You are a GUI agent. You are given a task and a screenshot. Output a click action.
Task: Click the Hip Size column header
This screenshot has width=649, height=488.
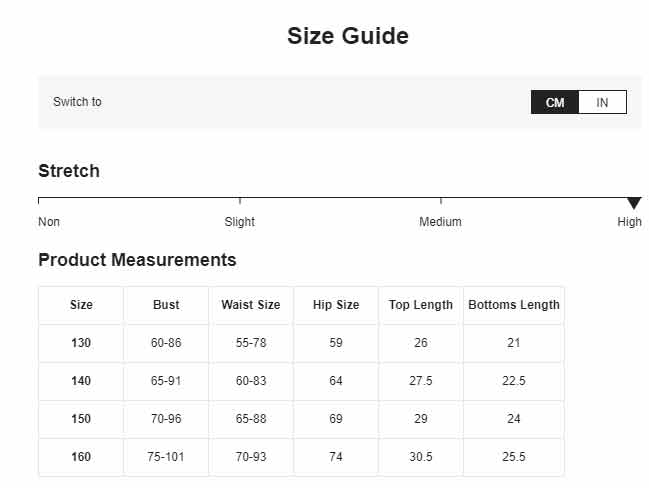tap(336, 305)
